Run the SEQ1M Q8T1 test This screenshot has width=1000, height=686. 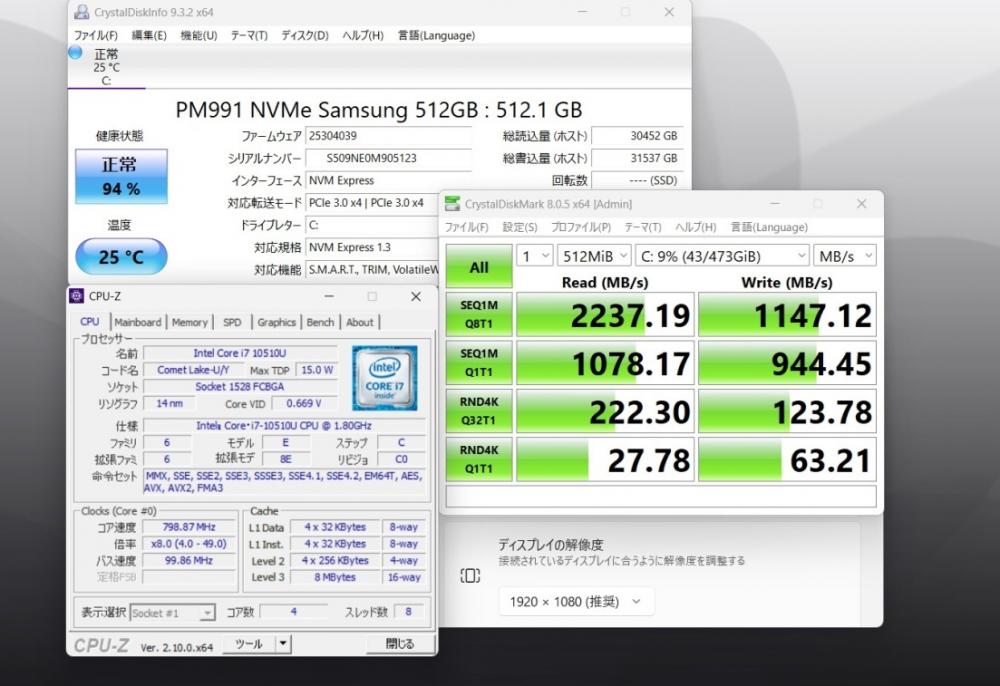(479, 314)
